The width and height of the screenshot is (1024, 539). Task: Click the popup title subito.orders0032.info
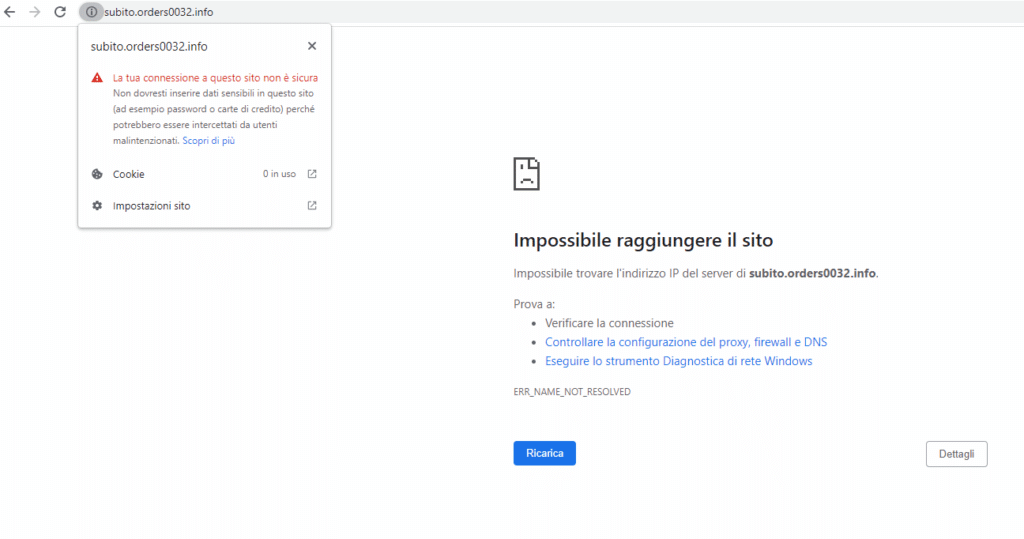[x=149, y=46]
